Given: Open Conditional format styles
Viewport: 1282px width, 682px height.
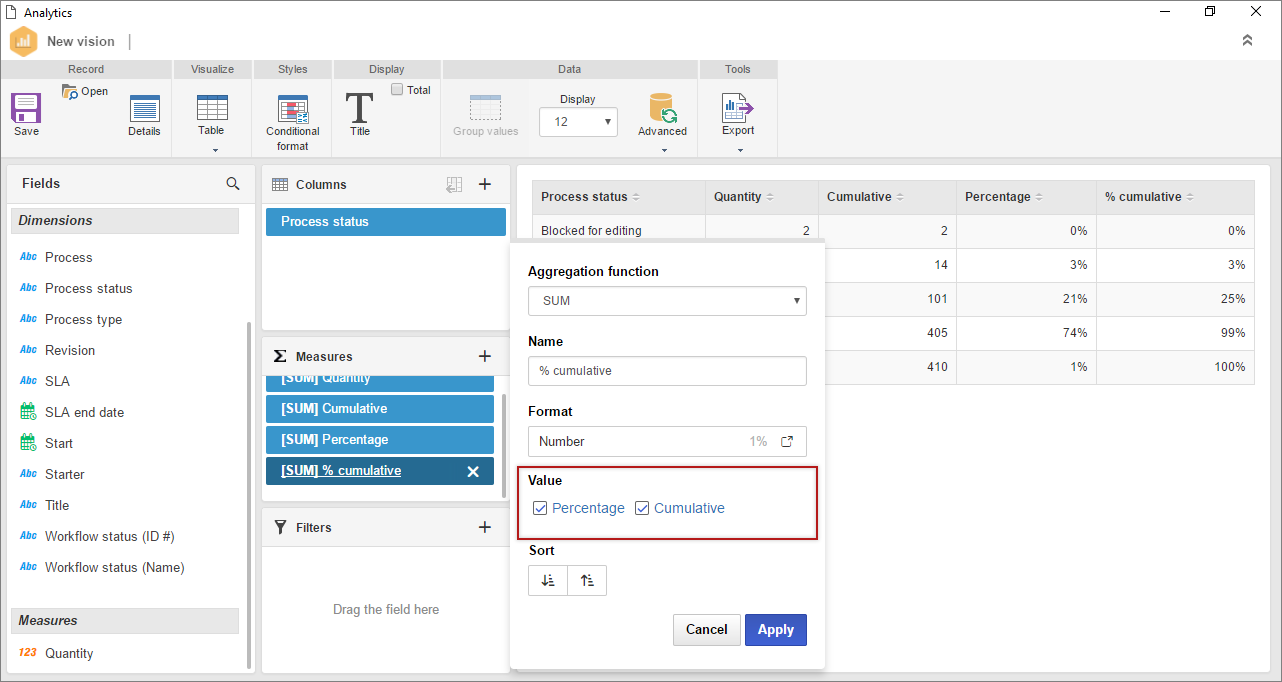Looking at the screenshot, I should 292,109.
